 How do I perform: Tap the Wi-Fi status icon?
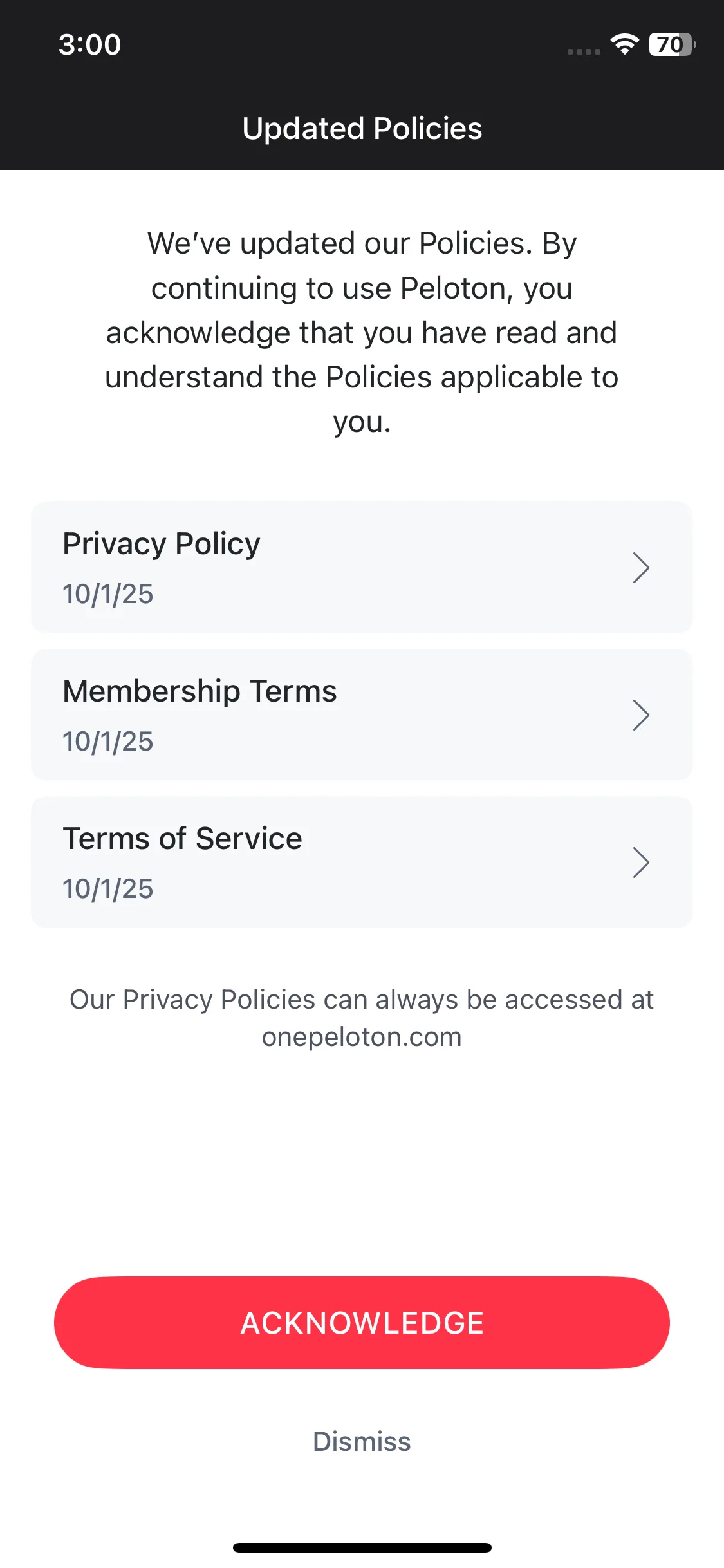click(624, 44)
